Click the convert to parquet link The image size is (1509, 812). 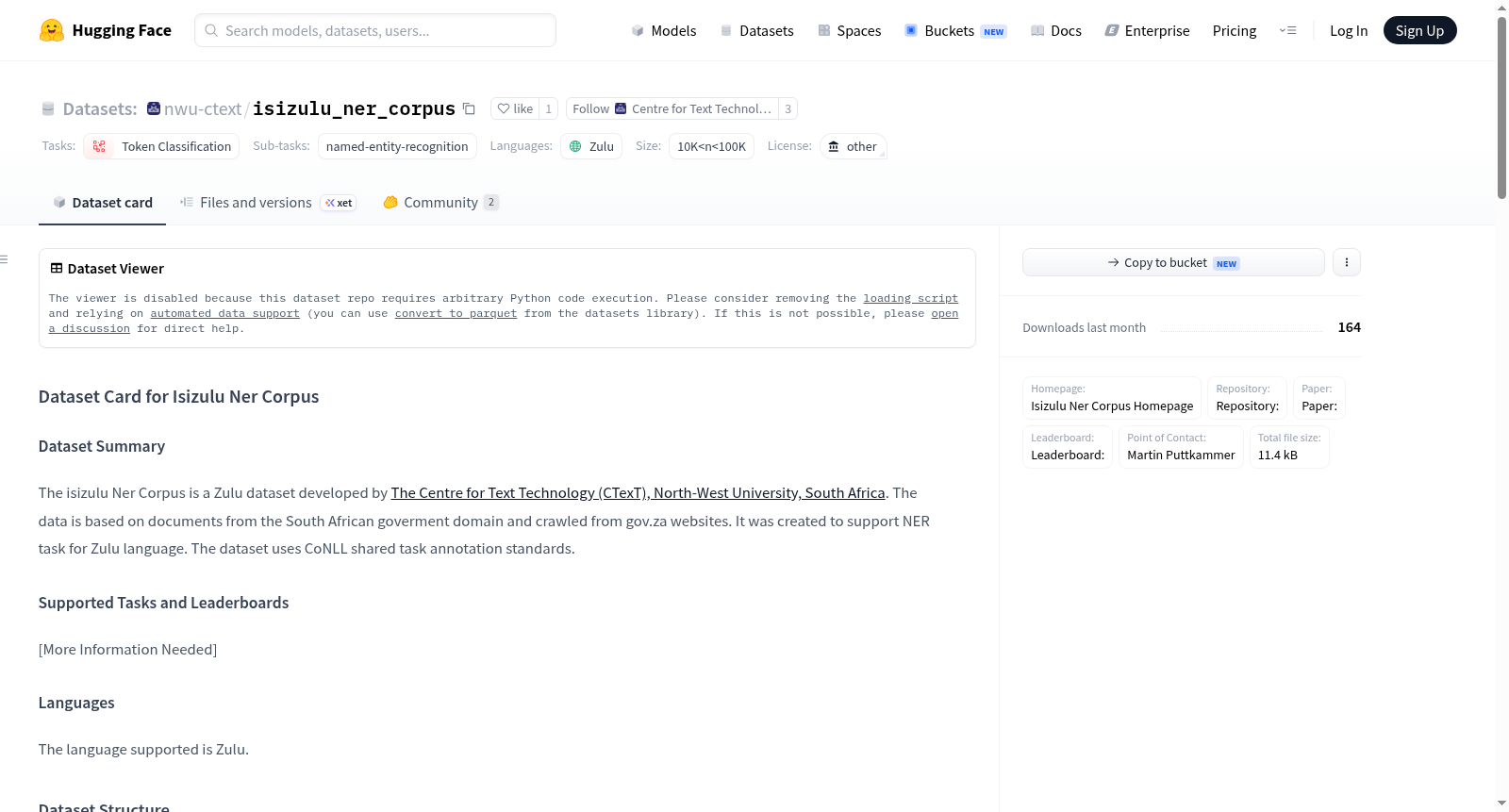click(x=456, y=313)
